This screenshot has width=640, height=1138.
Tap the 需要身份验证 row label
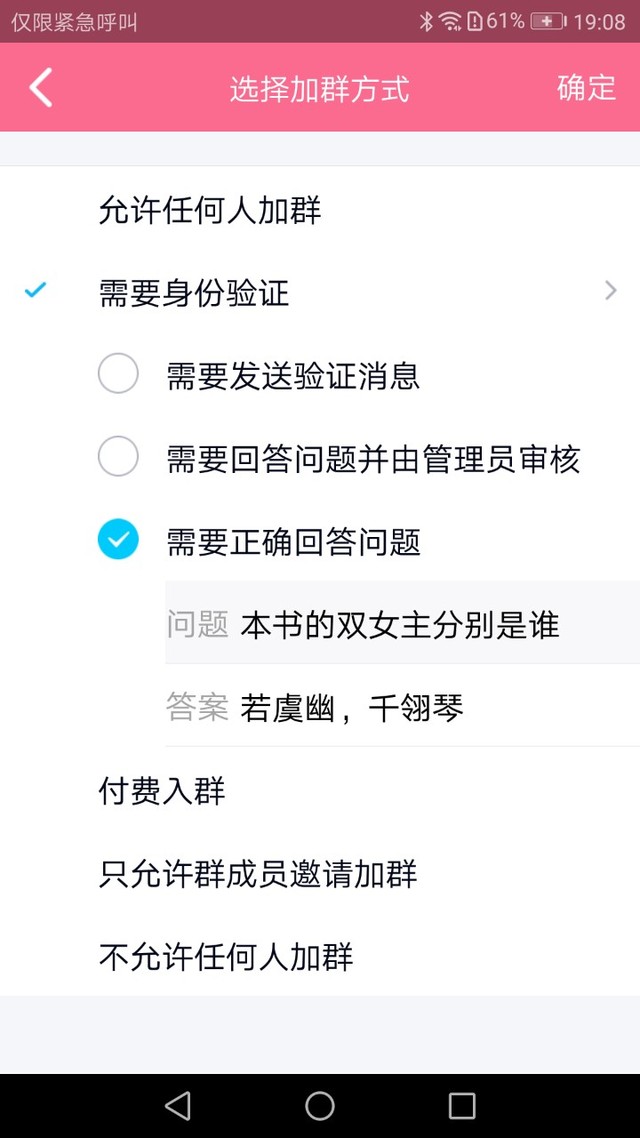[x=194, y=294]
